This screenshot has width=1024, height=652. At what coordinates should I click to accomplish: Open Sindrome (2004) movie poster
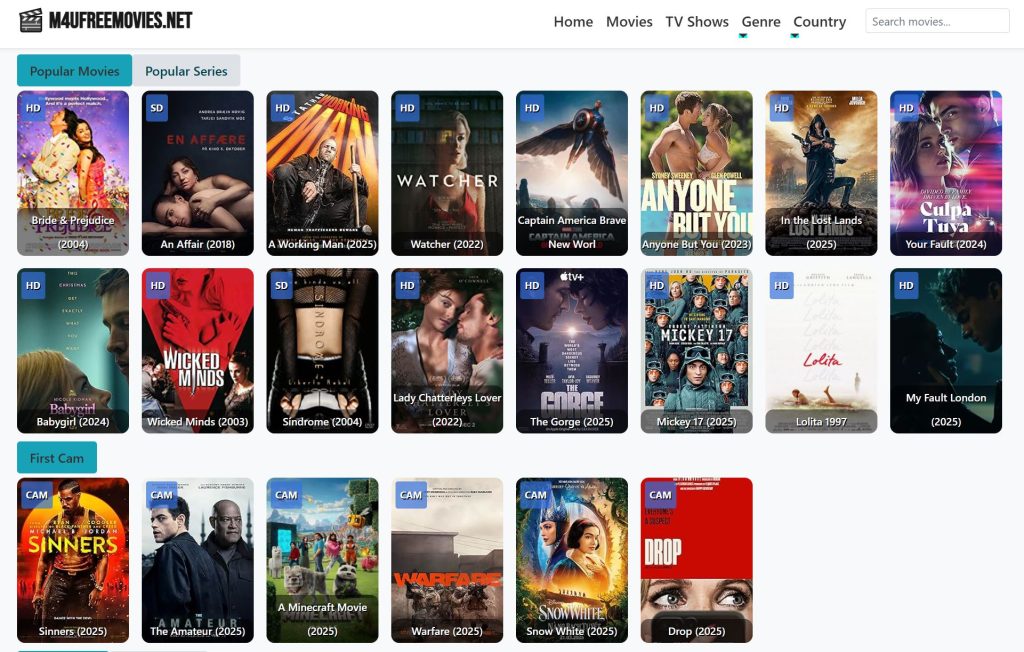(x=323, y=351)
